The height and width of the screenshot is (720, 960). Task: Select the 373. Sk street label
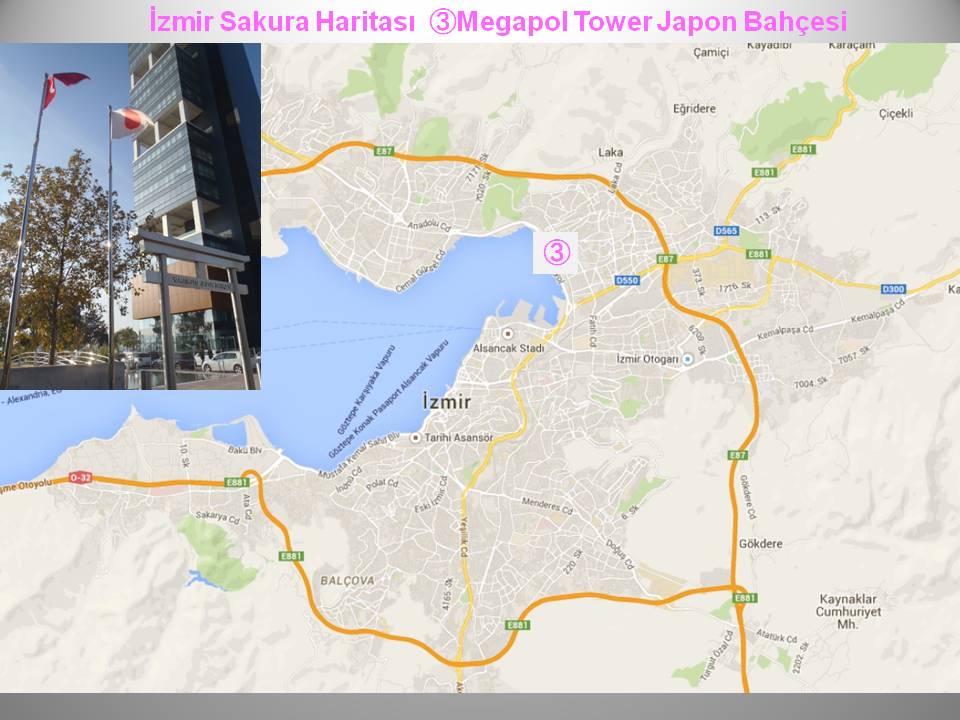tap(699, 281)
